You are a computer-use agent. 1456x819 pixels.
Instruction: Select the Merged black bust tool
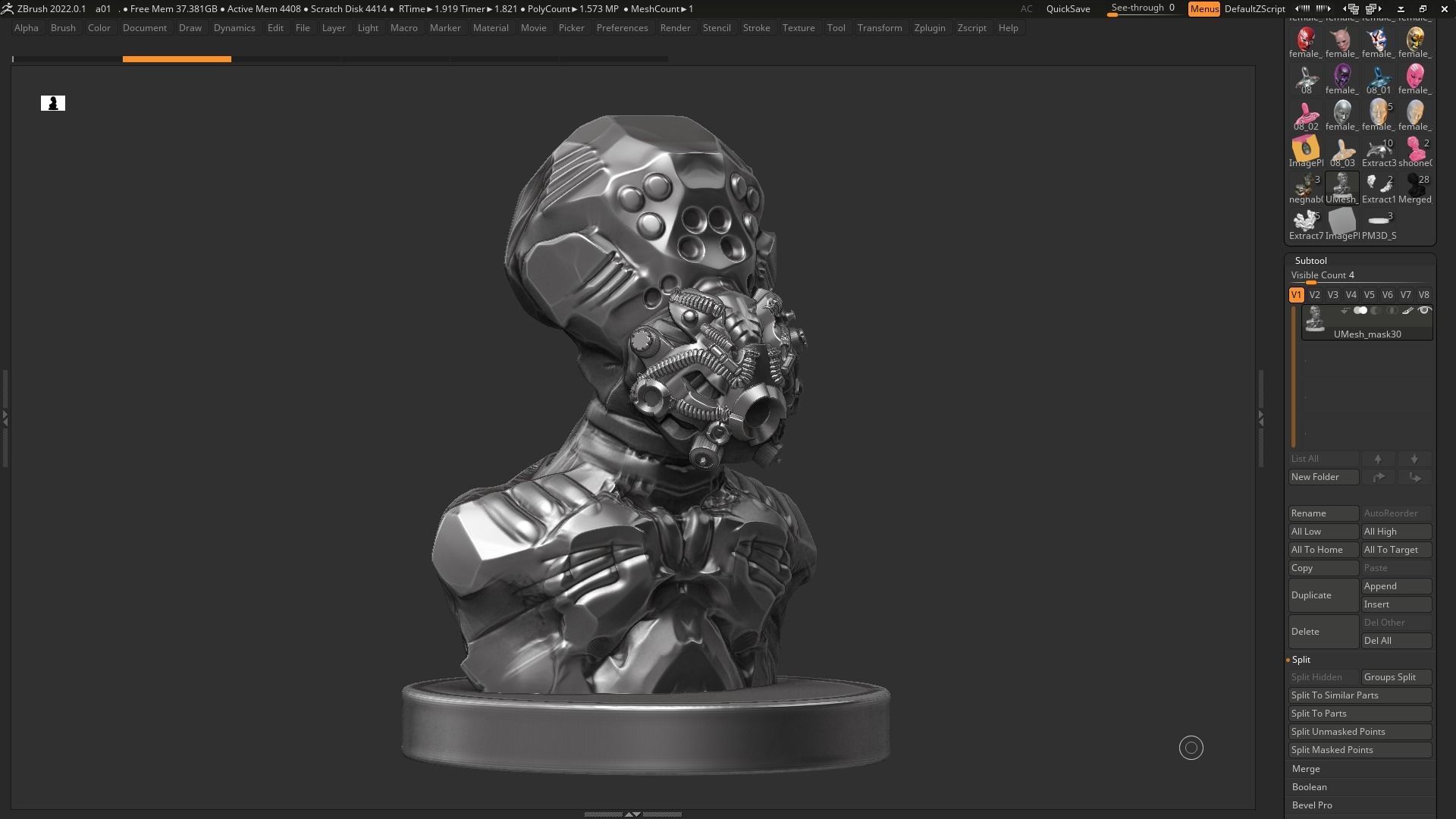pyautogui.click(x=1415, y=187)
